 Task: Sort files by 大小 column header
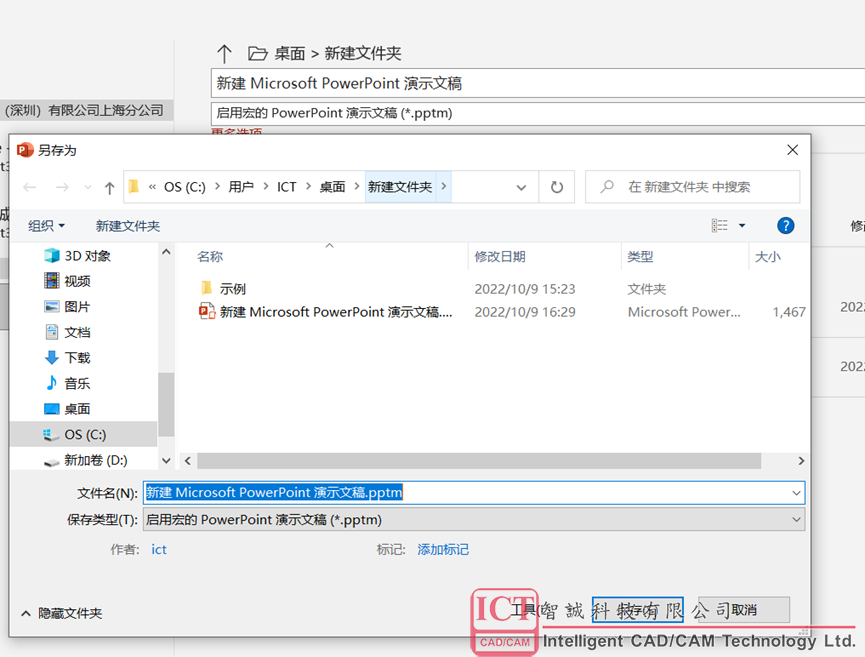click(x=768, y=257)
